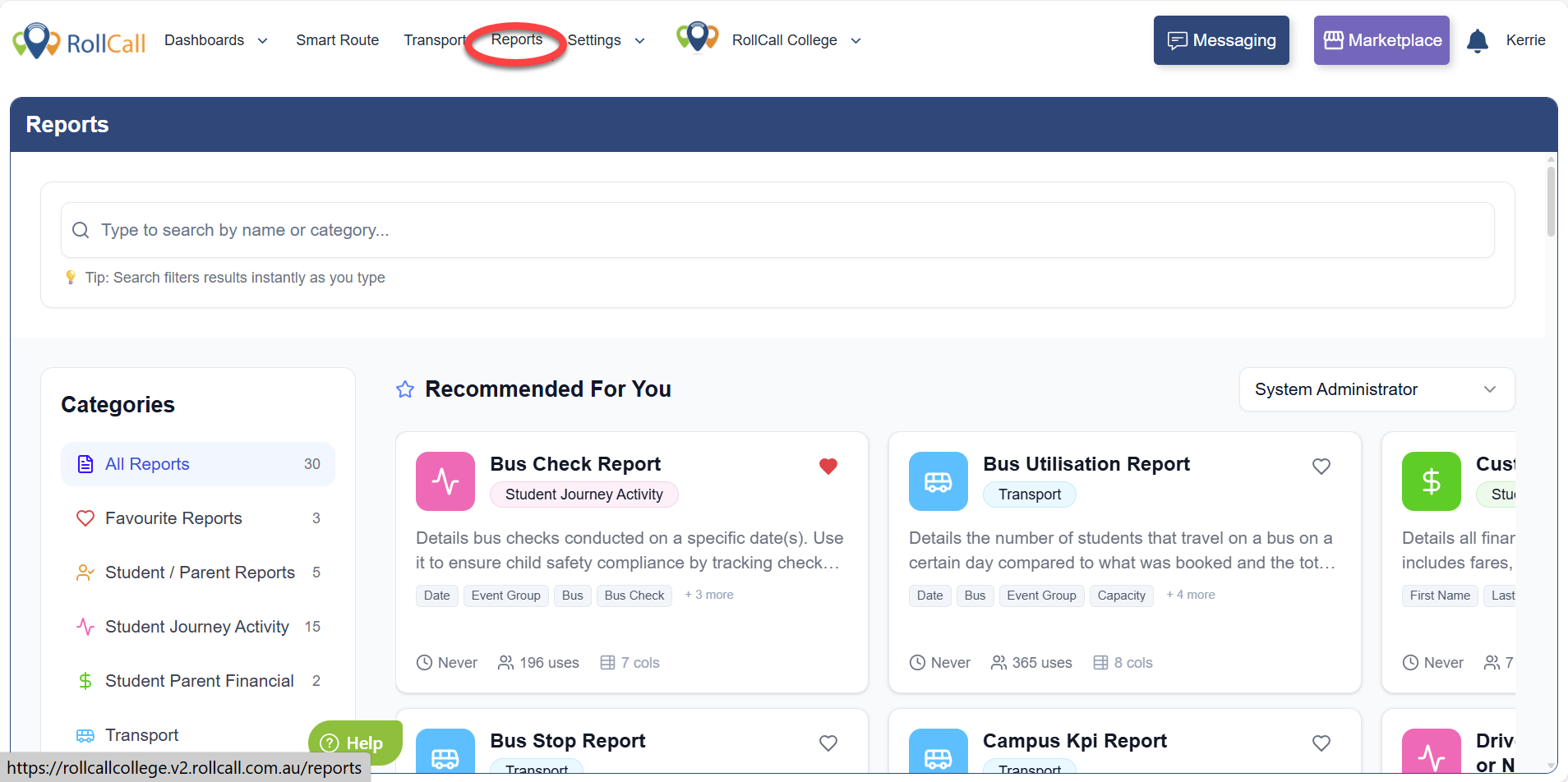Click the Bus Stop Report bus icon
The width and height of the screenshot is (1568, 782).
click(x=445, y=752)
